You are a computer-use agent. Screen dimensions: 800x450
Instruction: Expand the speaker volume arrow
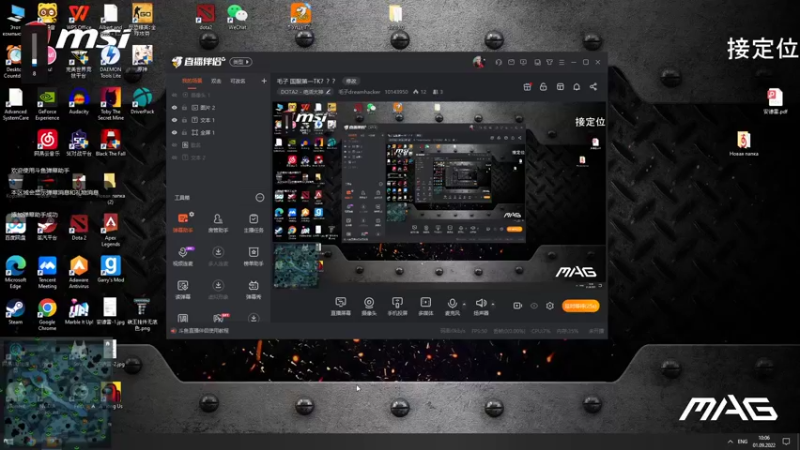click(493, 305)
